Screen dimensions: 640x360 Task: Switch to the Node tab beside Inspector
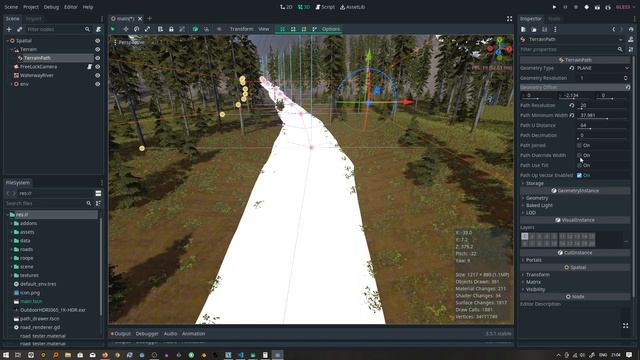(554, 19)
